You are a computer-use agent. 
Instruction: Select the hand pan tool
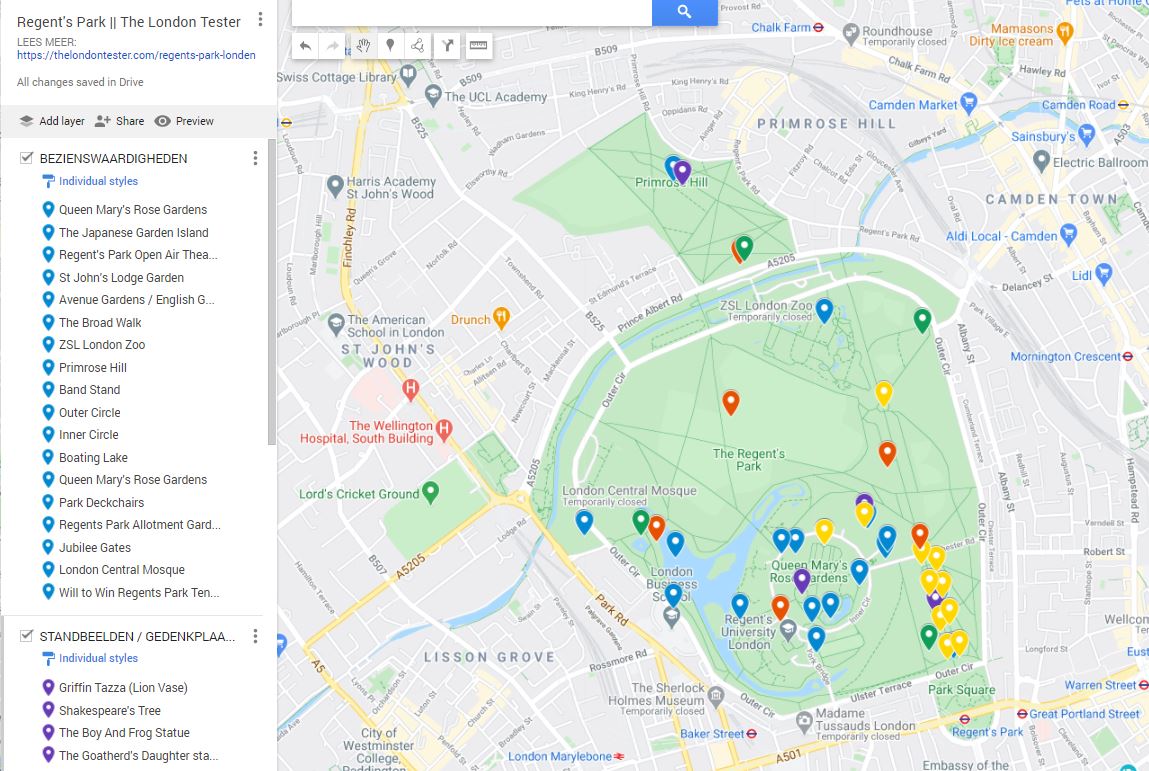pos(363,46)
